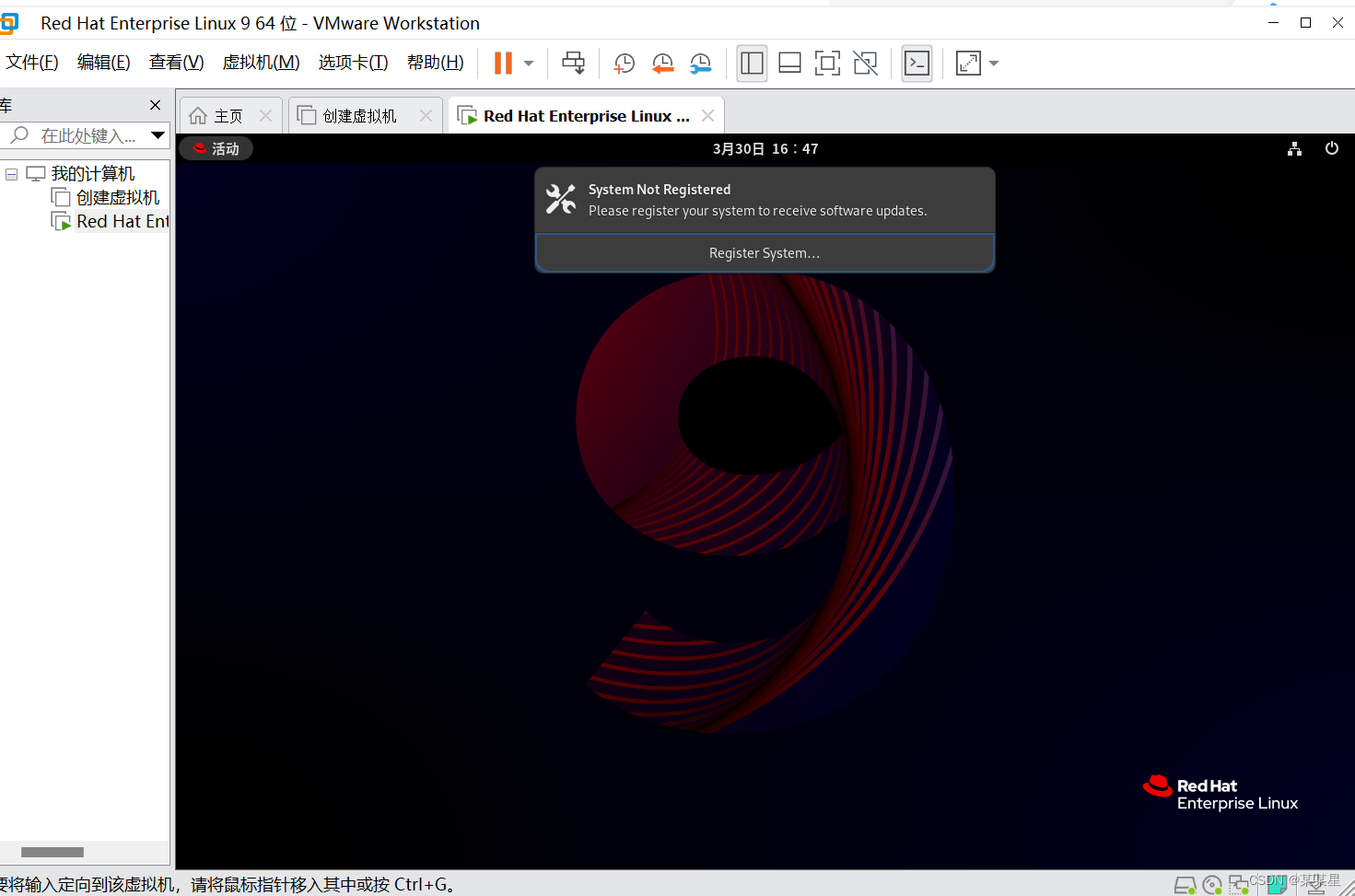This screenshot has width=1355, height=896.
Task: Open the snapshot manager with wrench icon
Action: (701, 63)
